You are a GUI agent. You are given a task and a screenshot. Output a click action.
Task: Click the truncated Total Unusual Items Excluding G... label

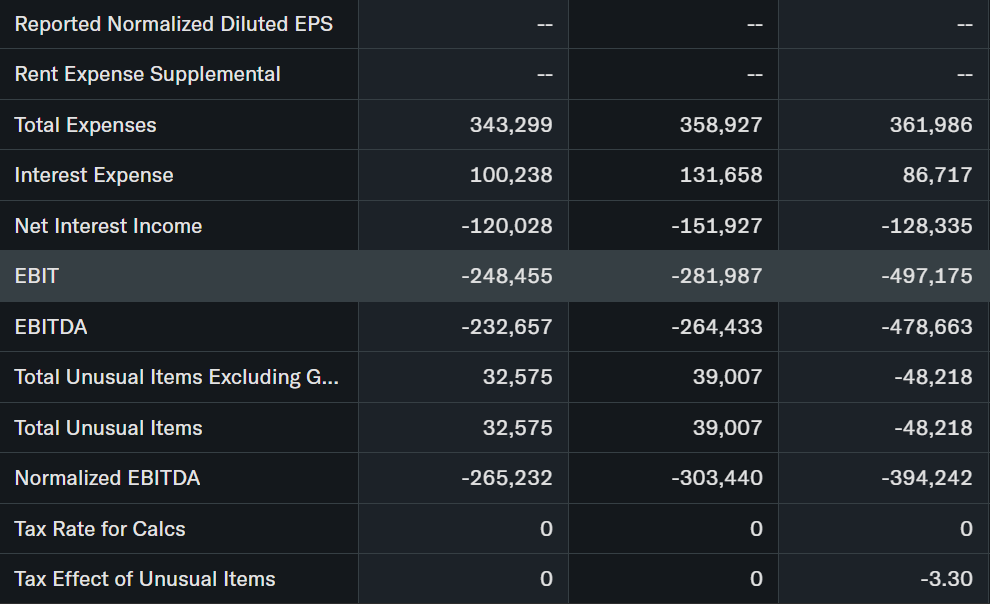click(176, 377)
